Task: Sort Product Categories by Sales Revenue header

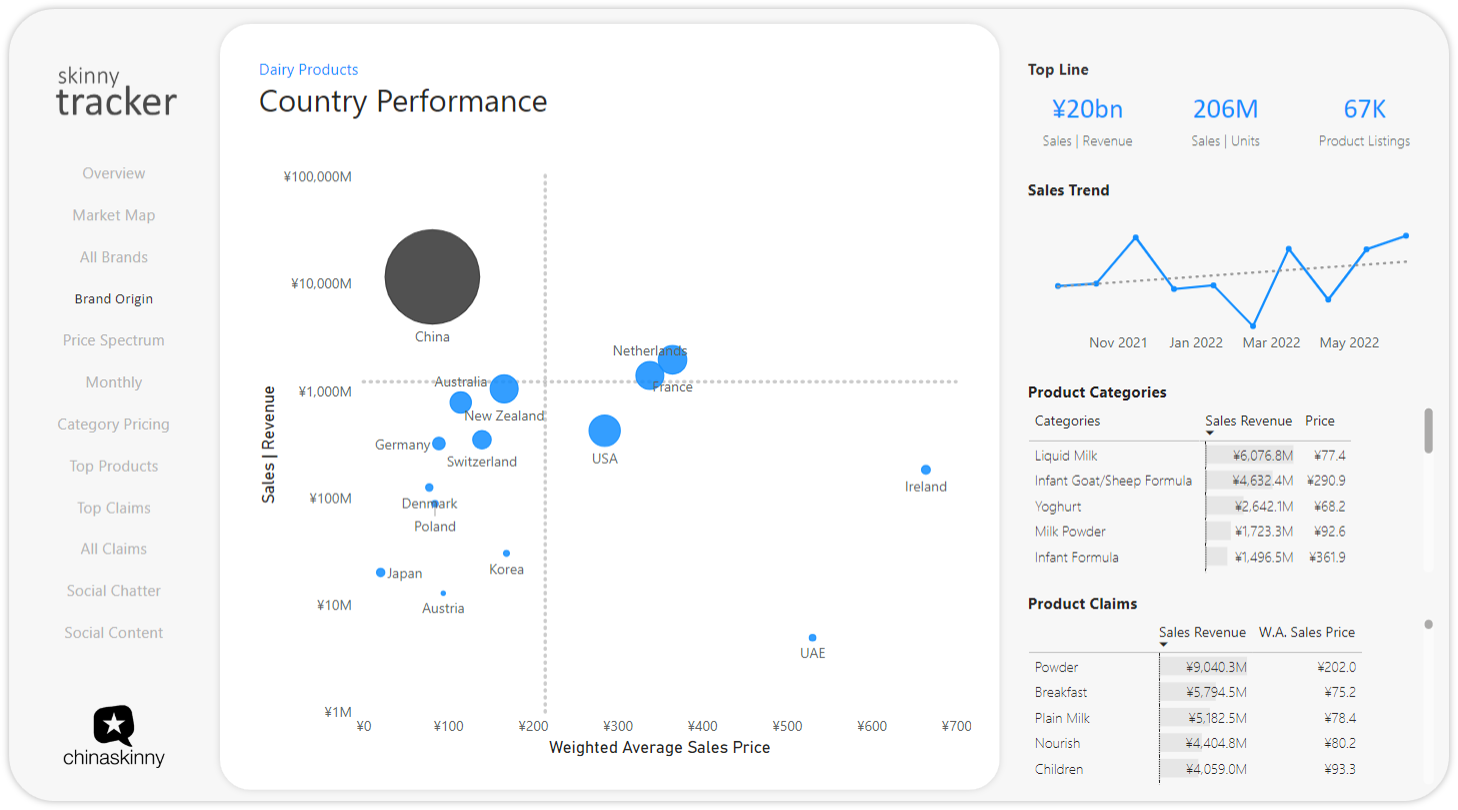Action: (x=1248, y=421)
